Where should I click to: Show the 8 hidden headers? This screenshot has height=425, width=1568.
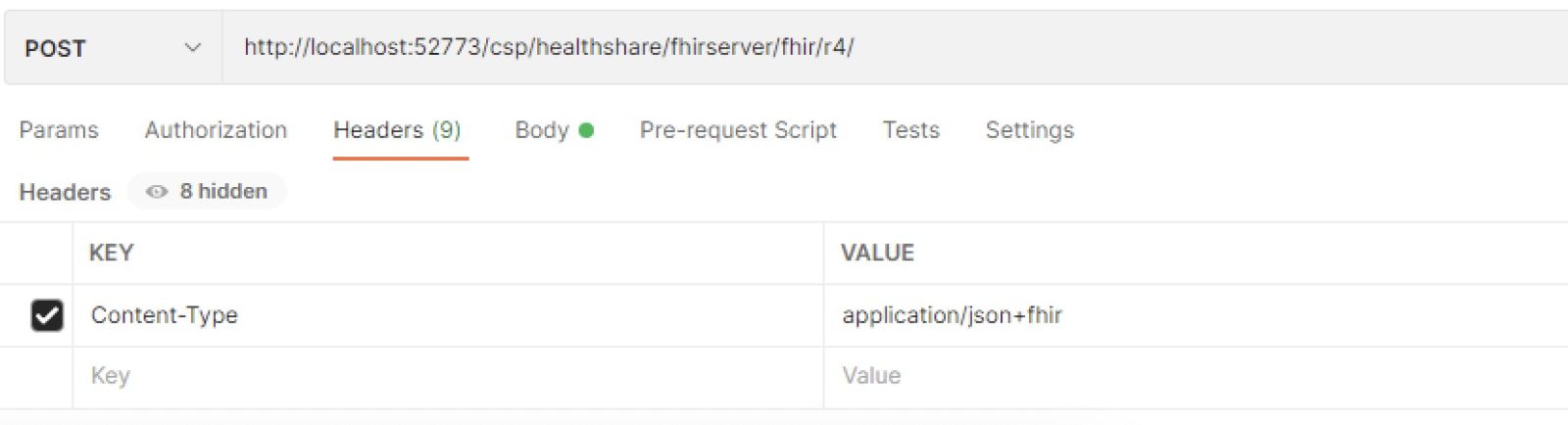click(x=222, y=192)
